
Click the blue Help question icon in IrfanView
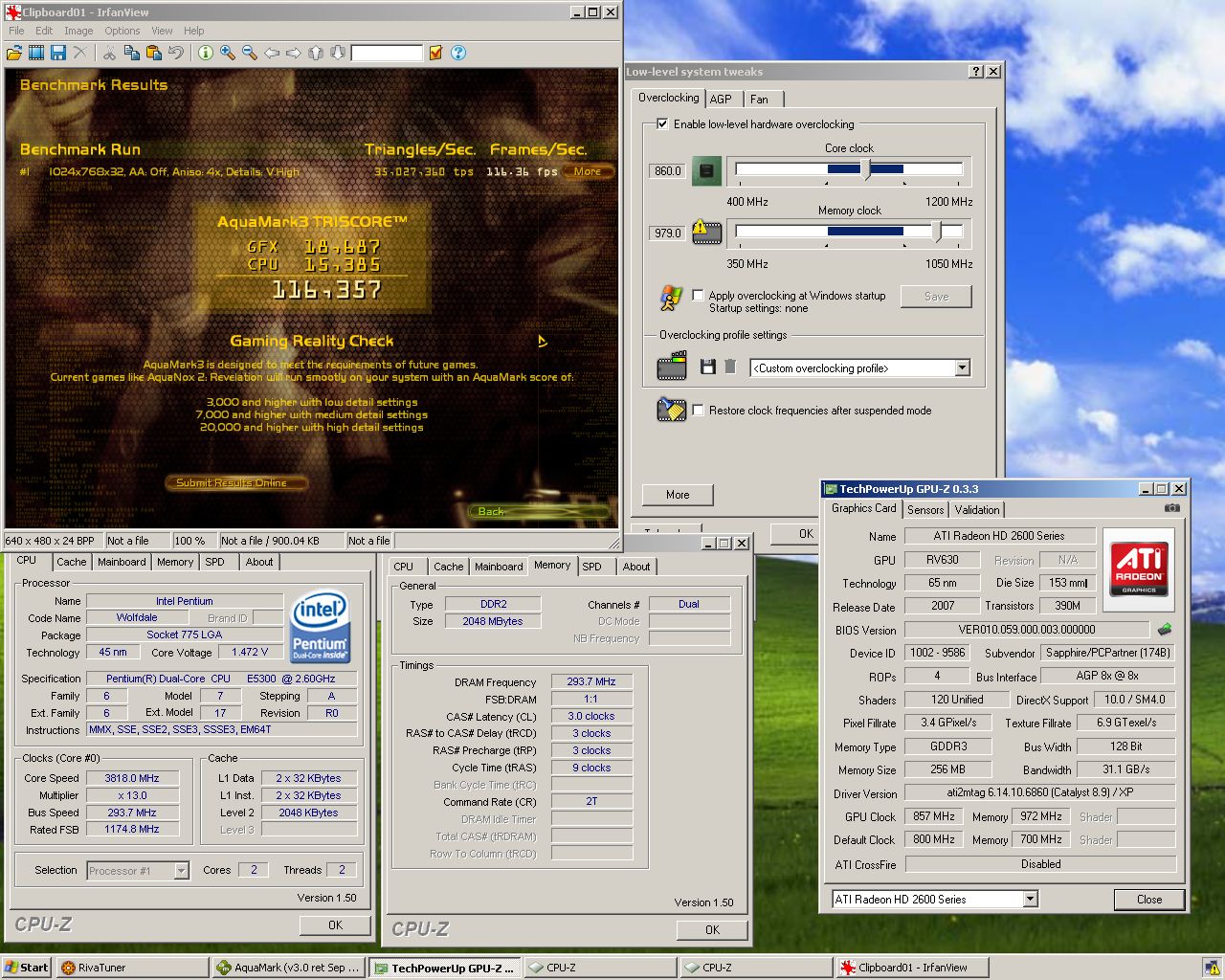click(x=458, y=53)
